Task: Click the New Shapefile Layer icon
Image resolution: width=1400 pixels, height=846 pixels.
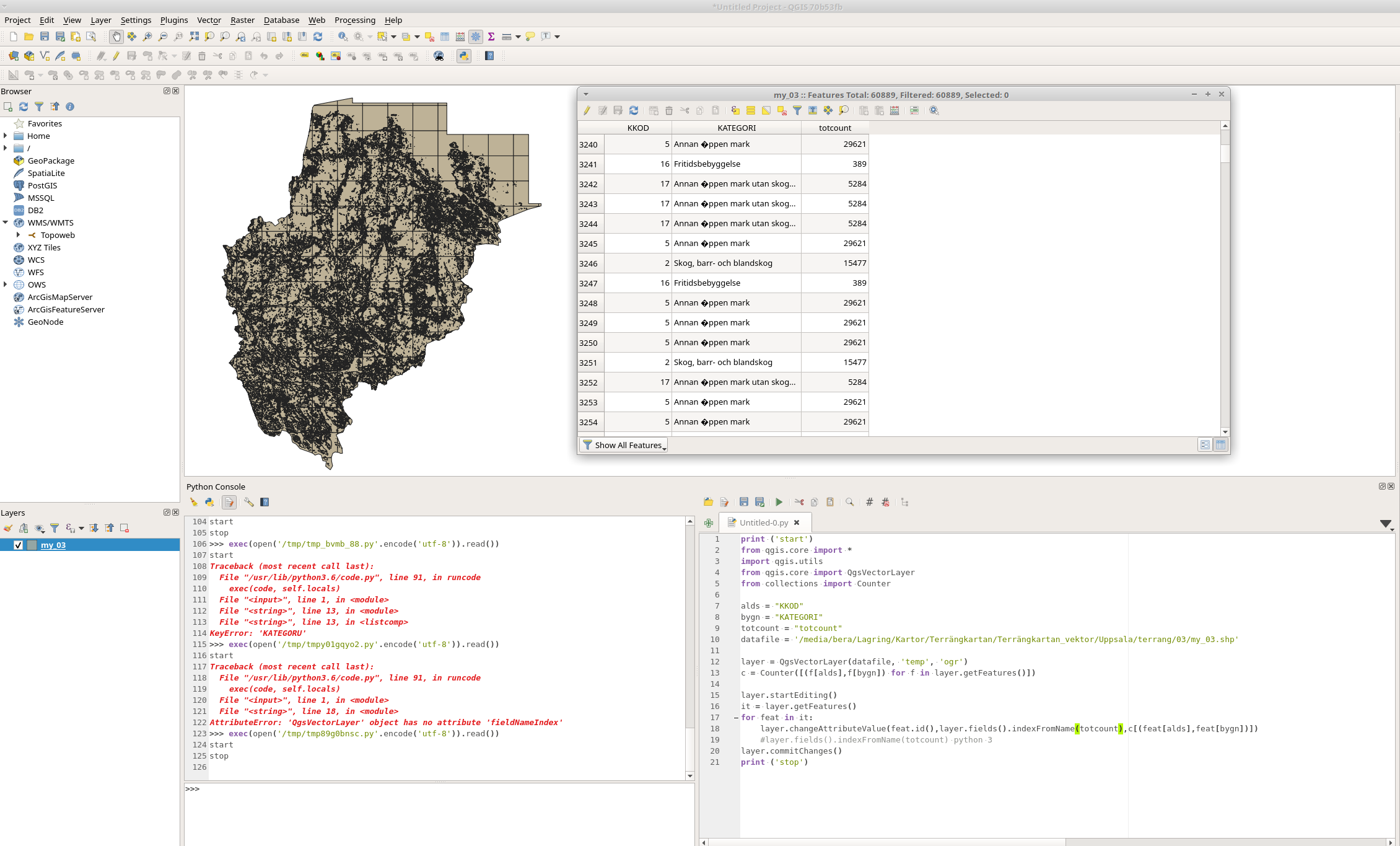Action: click(x=45, y=56)
